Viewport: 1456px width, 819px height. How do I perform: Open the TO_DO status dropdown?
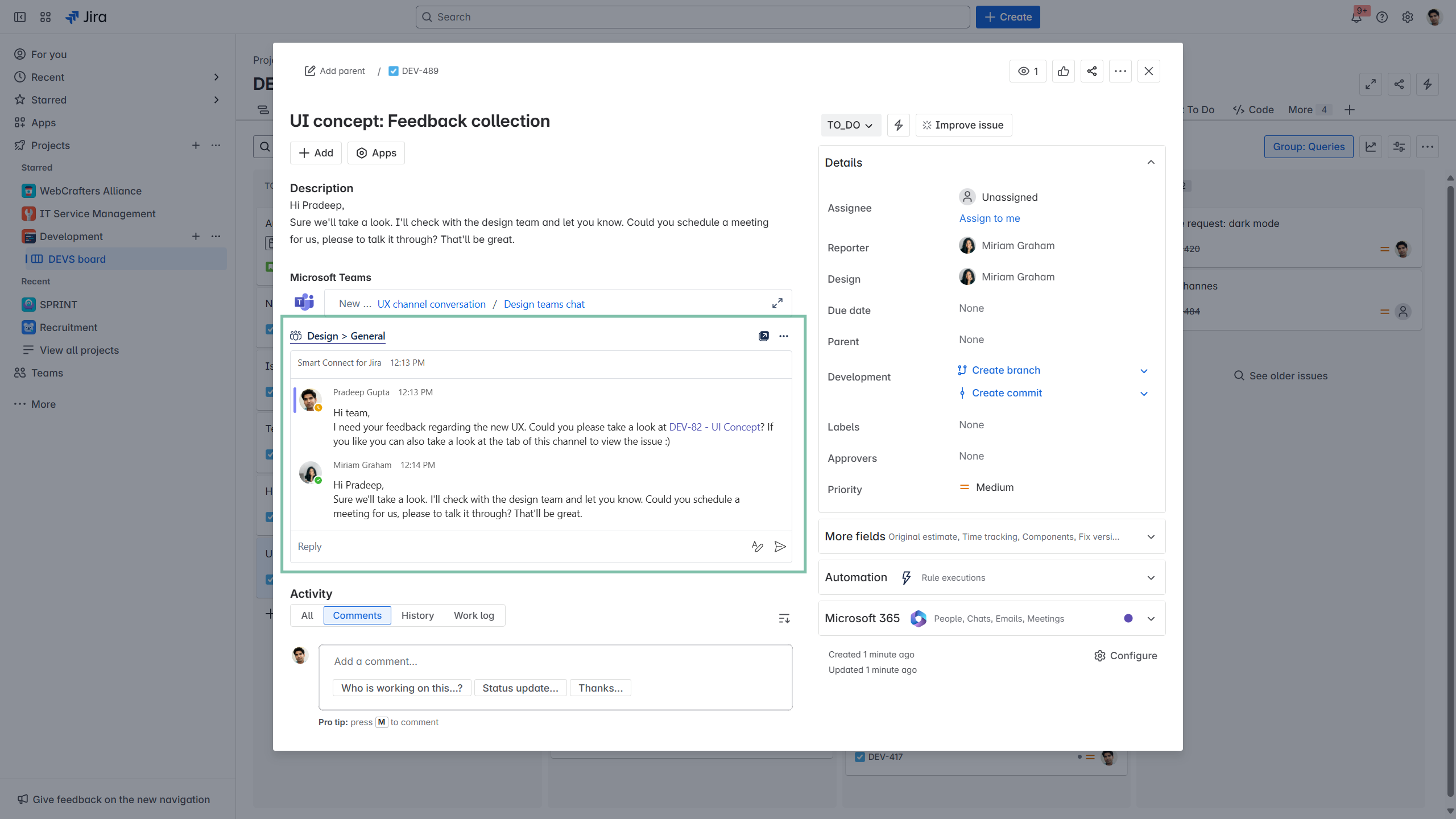click(850, 125)
